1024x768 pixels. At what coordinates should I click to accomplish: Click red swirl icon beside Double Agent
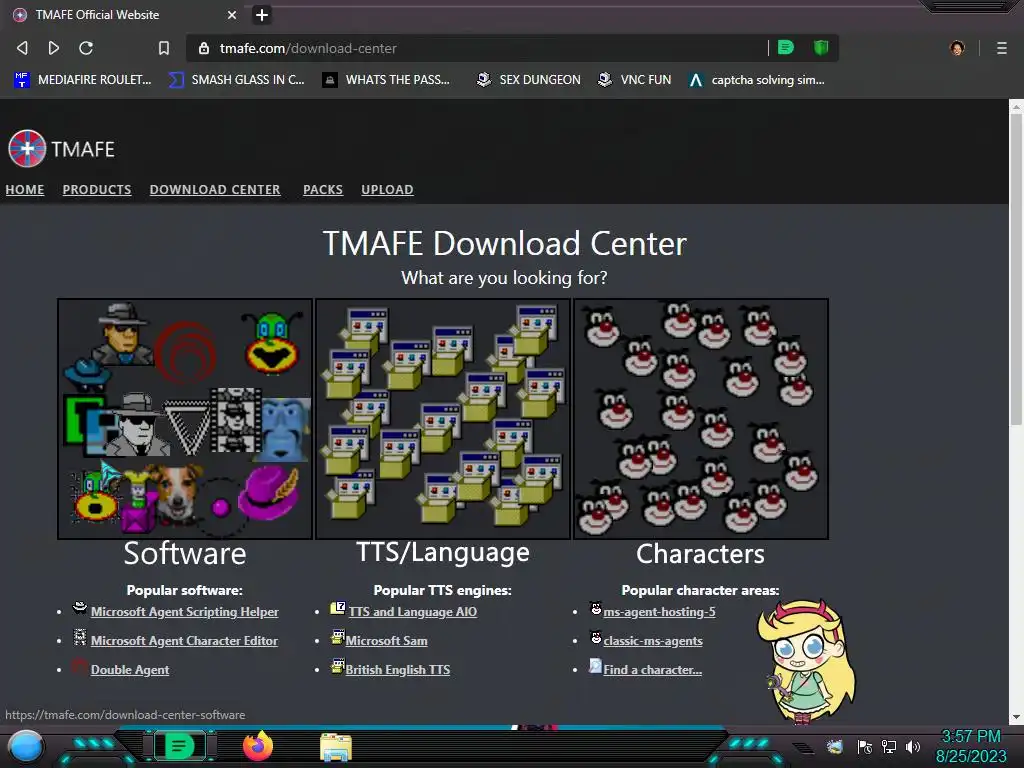click(x=80, y=665)
